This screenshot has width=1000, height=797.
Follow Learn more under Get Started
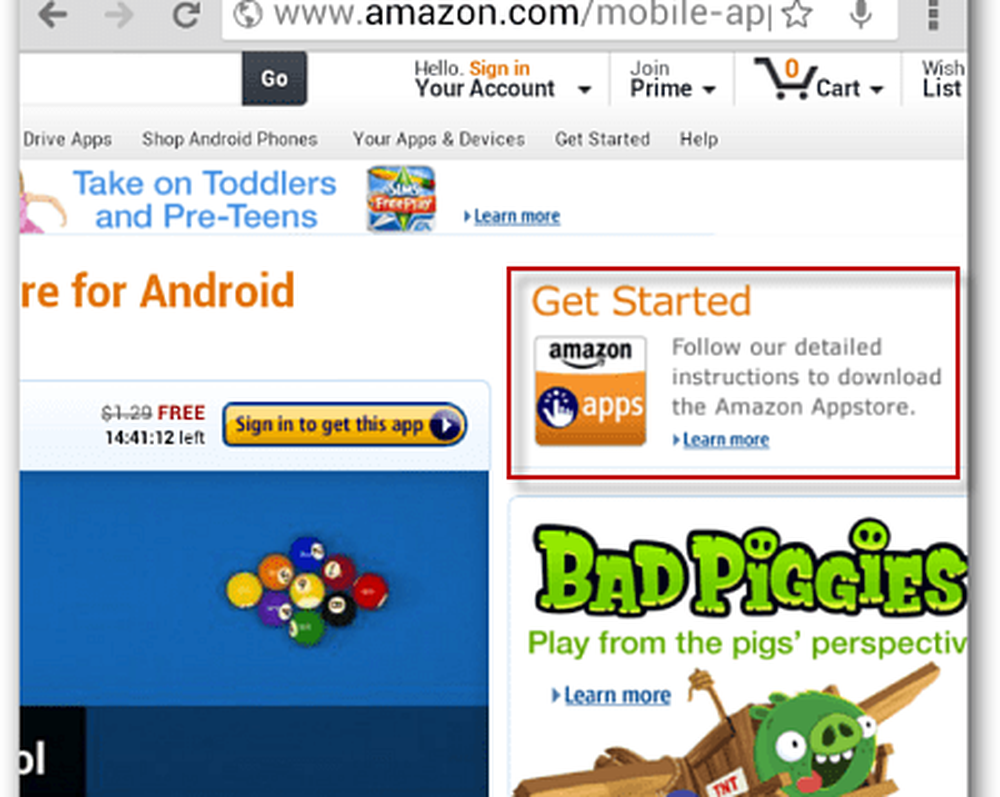pos(725,439)
